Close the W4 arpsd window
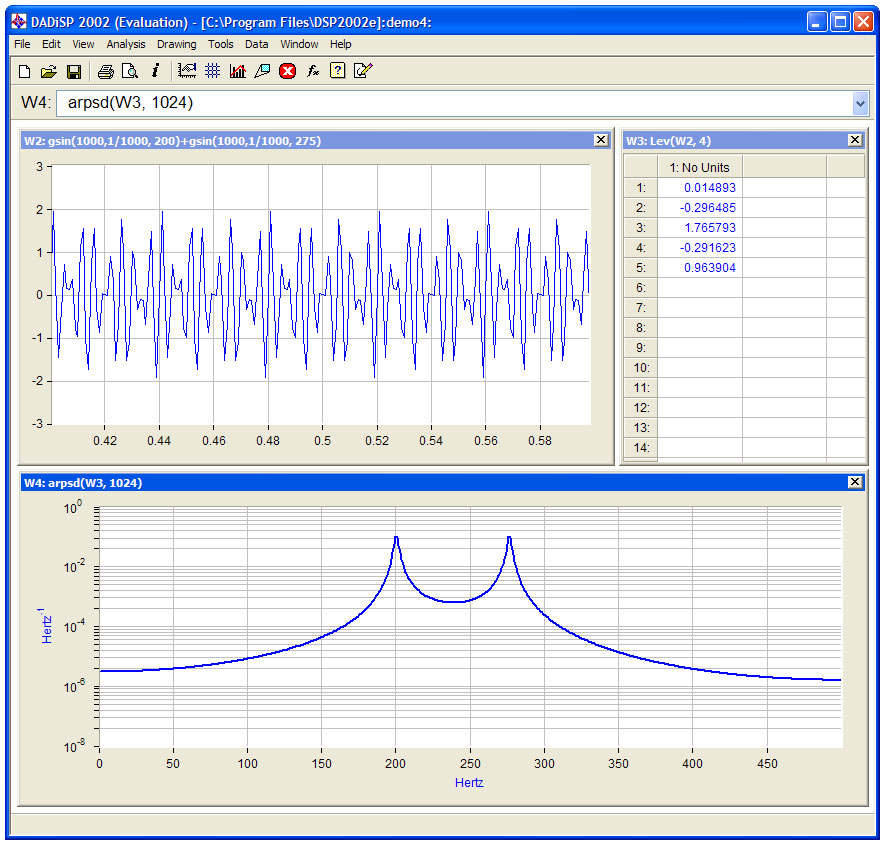This screenshot has height=845, width=885. click(855, 482)
